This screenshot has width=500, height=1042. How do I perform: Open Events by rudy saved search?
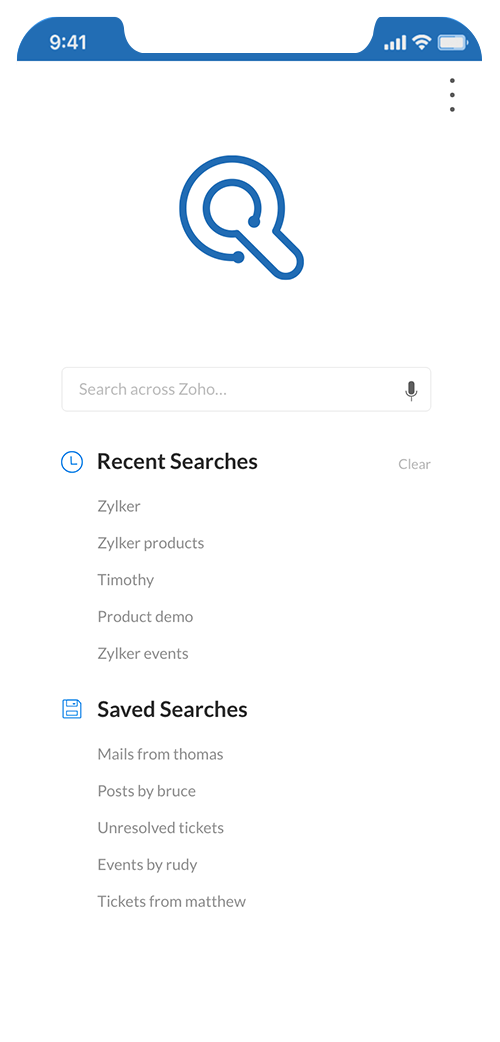pos(148,865)
